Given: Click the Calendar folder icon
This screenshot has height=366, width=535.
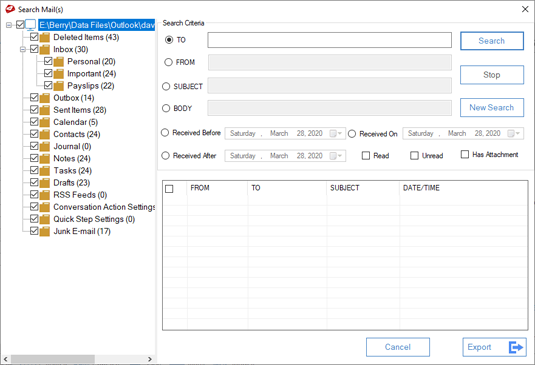Looking at the screenshot, I should [45, 122].
